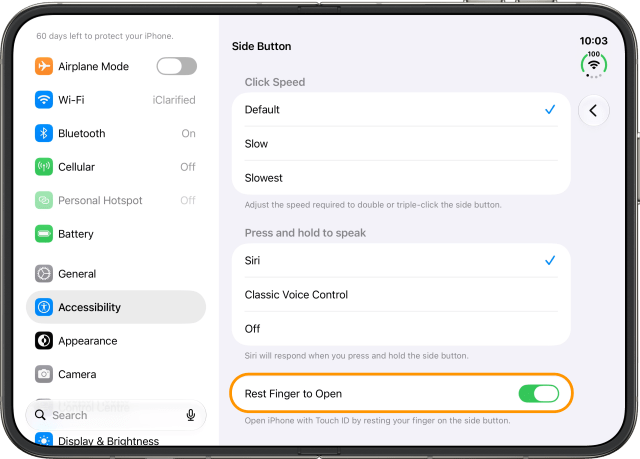Open General via the gear icon
Viewport: 640px width, 459px height.
point(44,274)
